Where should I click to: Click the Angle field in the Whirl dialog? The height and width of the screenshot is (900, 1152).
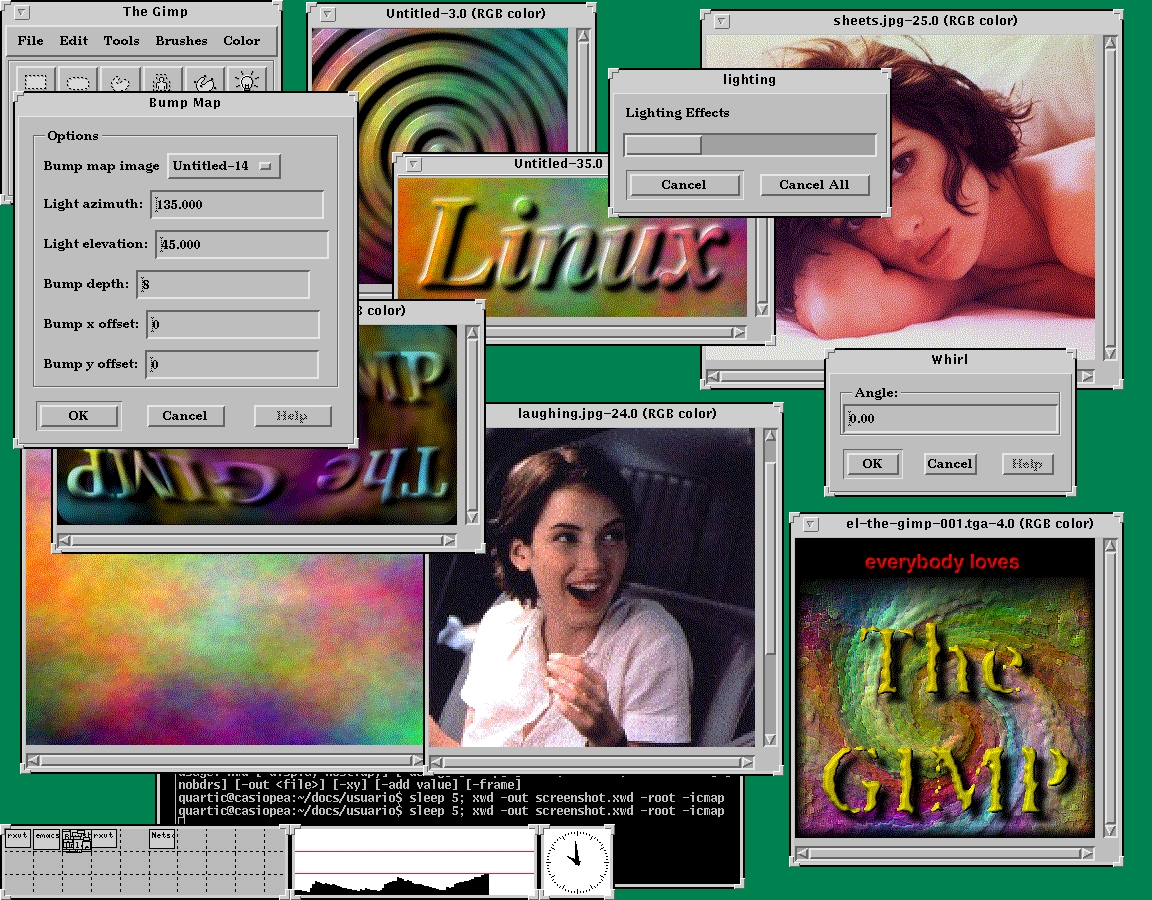coord(950,419)
